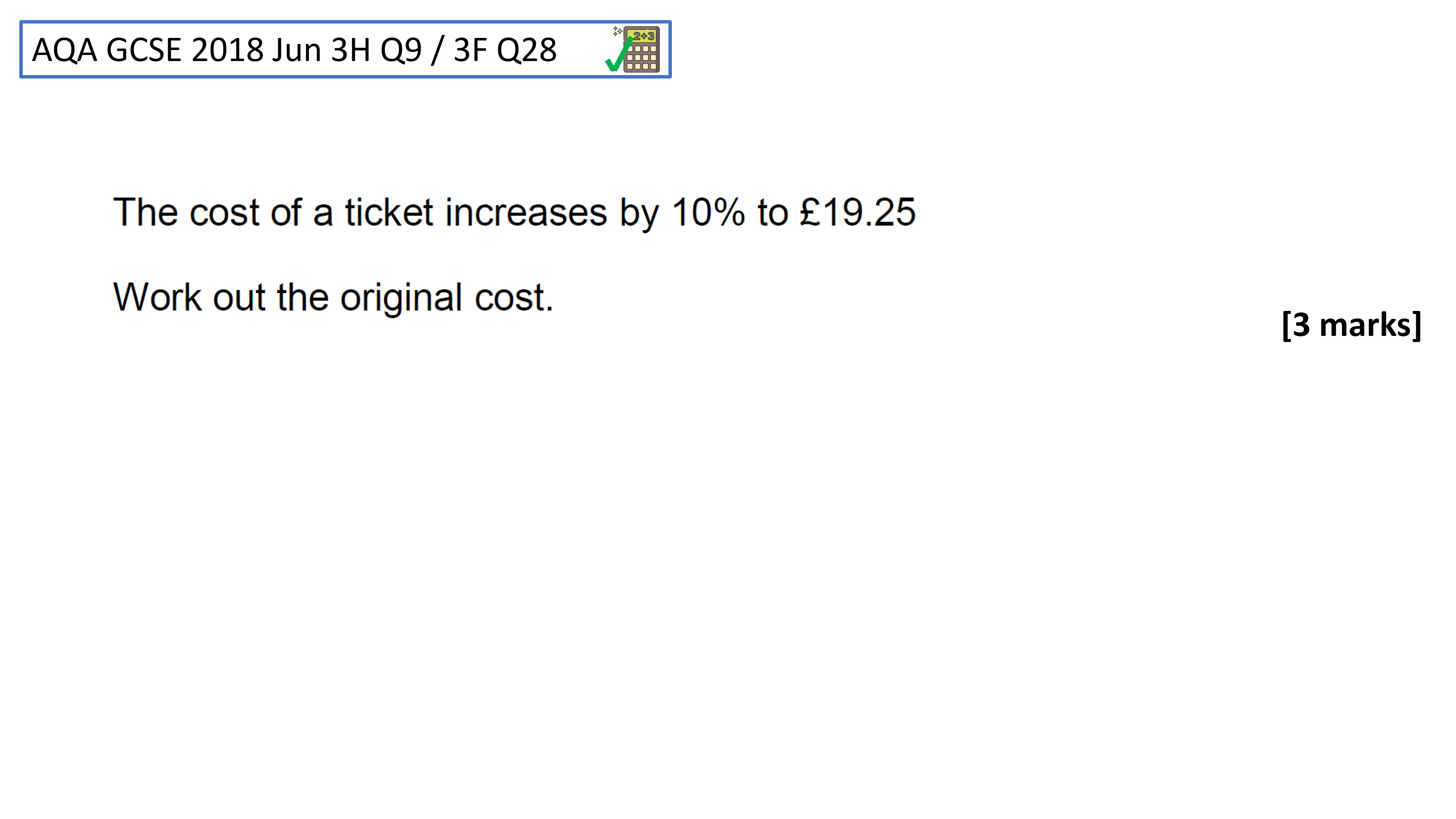The image size is (1456, 819).
Task: Select the 'Work out the original cost.' line
Action: (333, 298)
